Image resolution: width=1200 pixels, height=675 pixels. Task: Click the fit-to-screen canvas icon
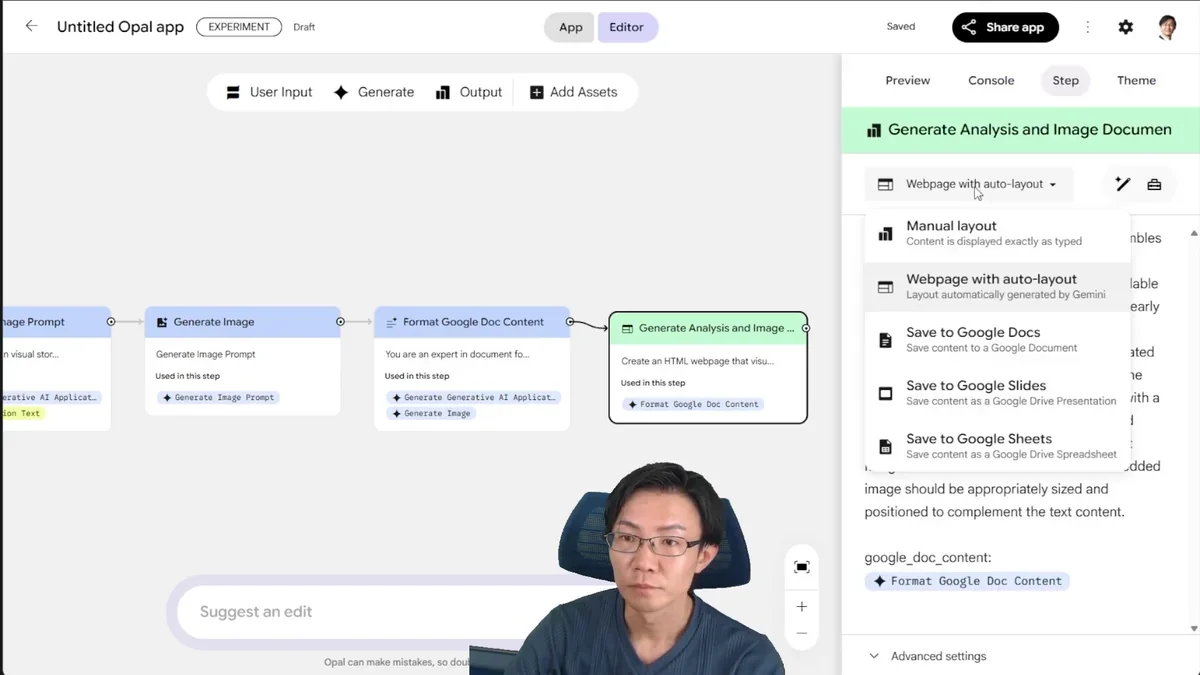(x=802, y=567)
